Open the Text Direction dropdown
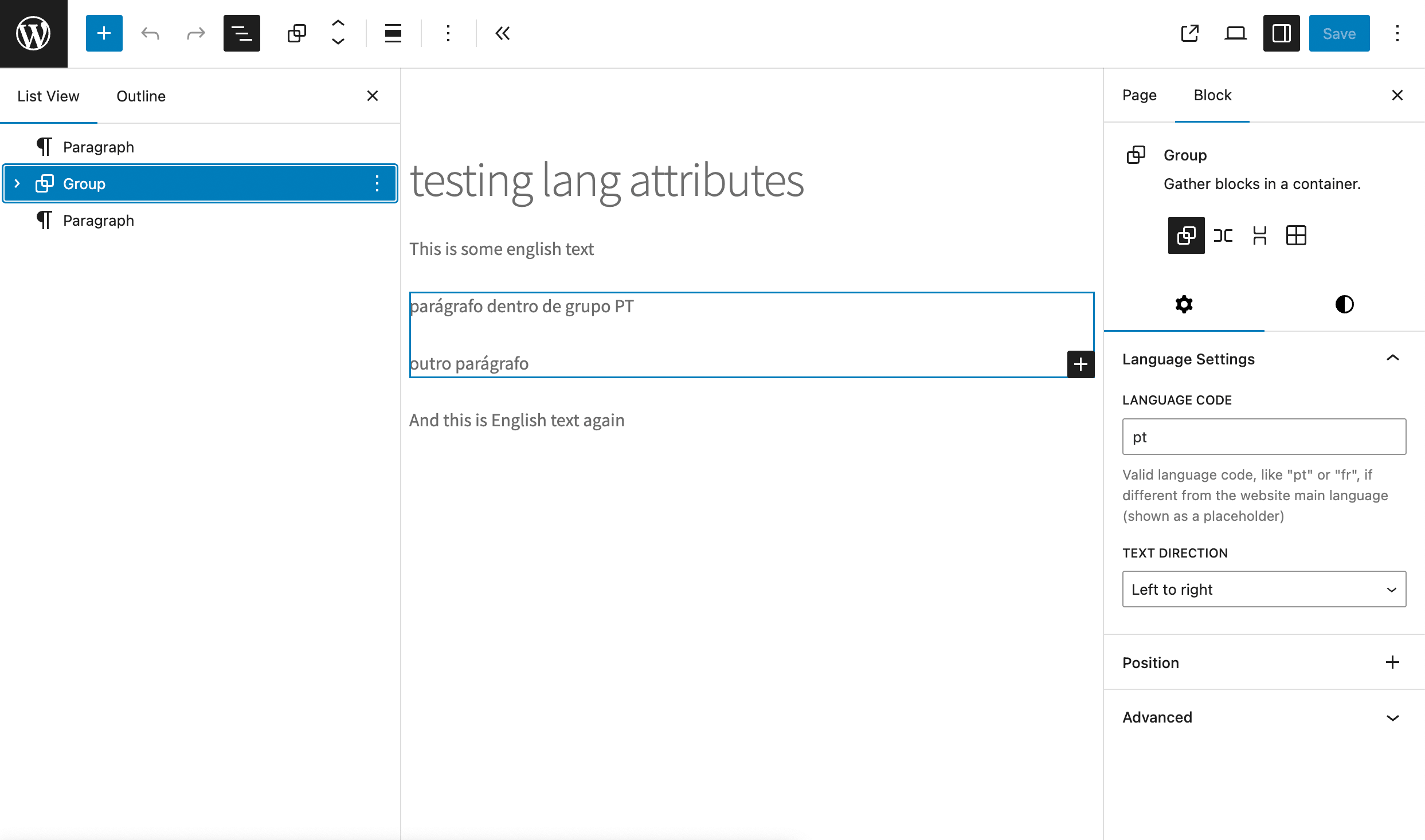This screenshot has height=840, width=1425. [x=1264, y=589]
